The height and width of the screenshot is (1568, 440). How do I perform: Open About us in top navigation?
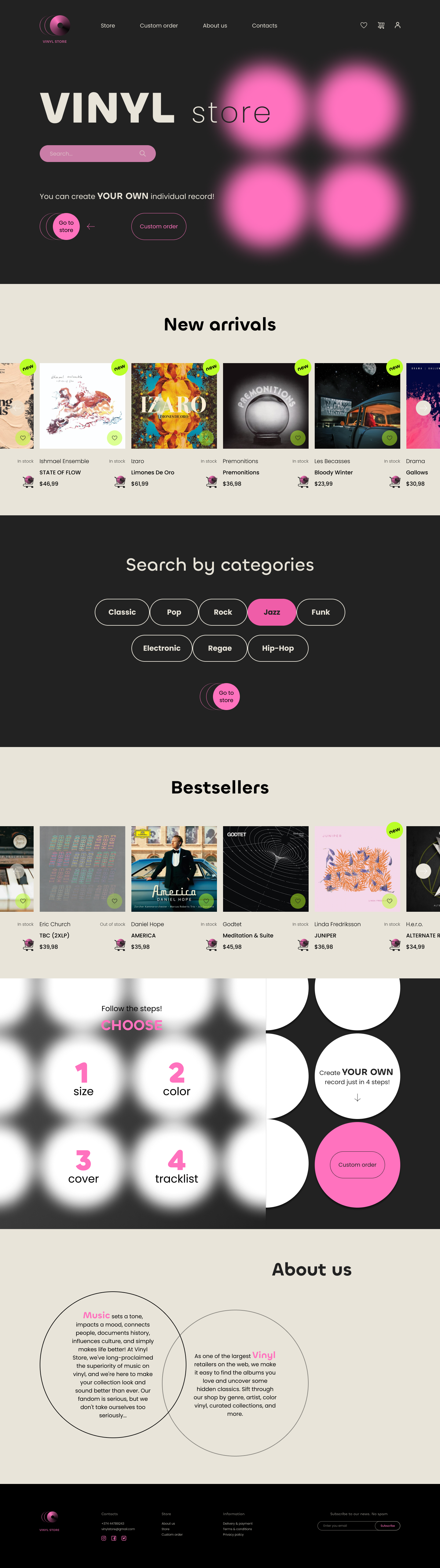[x=215, y=26]
